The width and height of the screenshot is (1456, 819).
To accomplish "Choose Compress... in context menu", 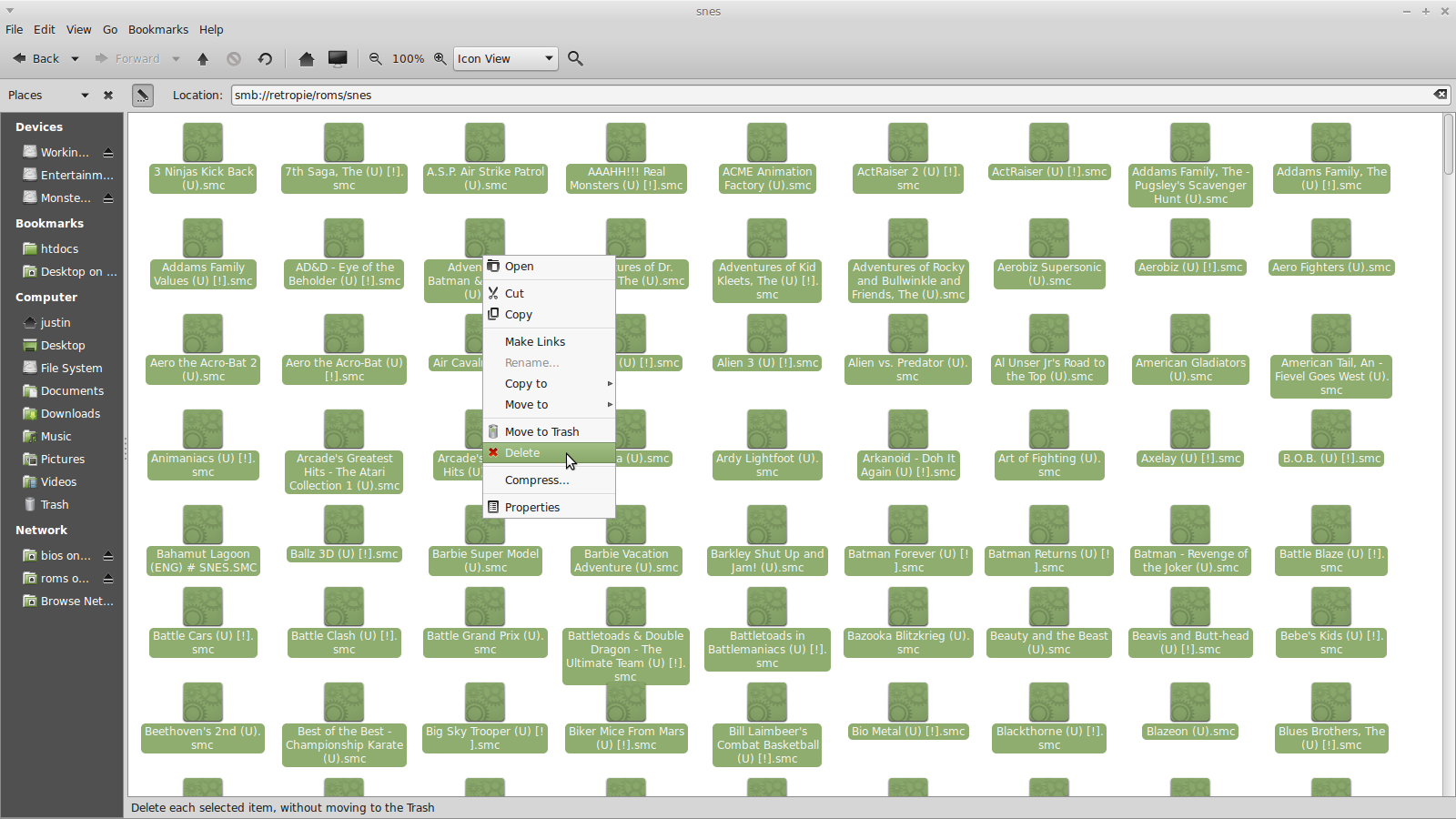I will 549,480.
